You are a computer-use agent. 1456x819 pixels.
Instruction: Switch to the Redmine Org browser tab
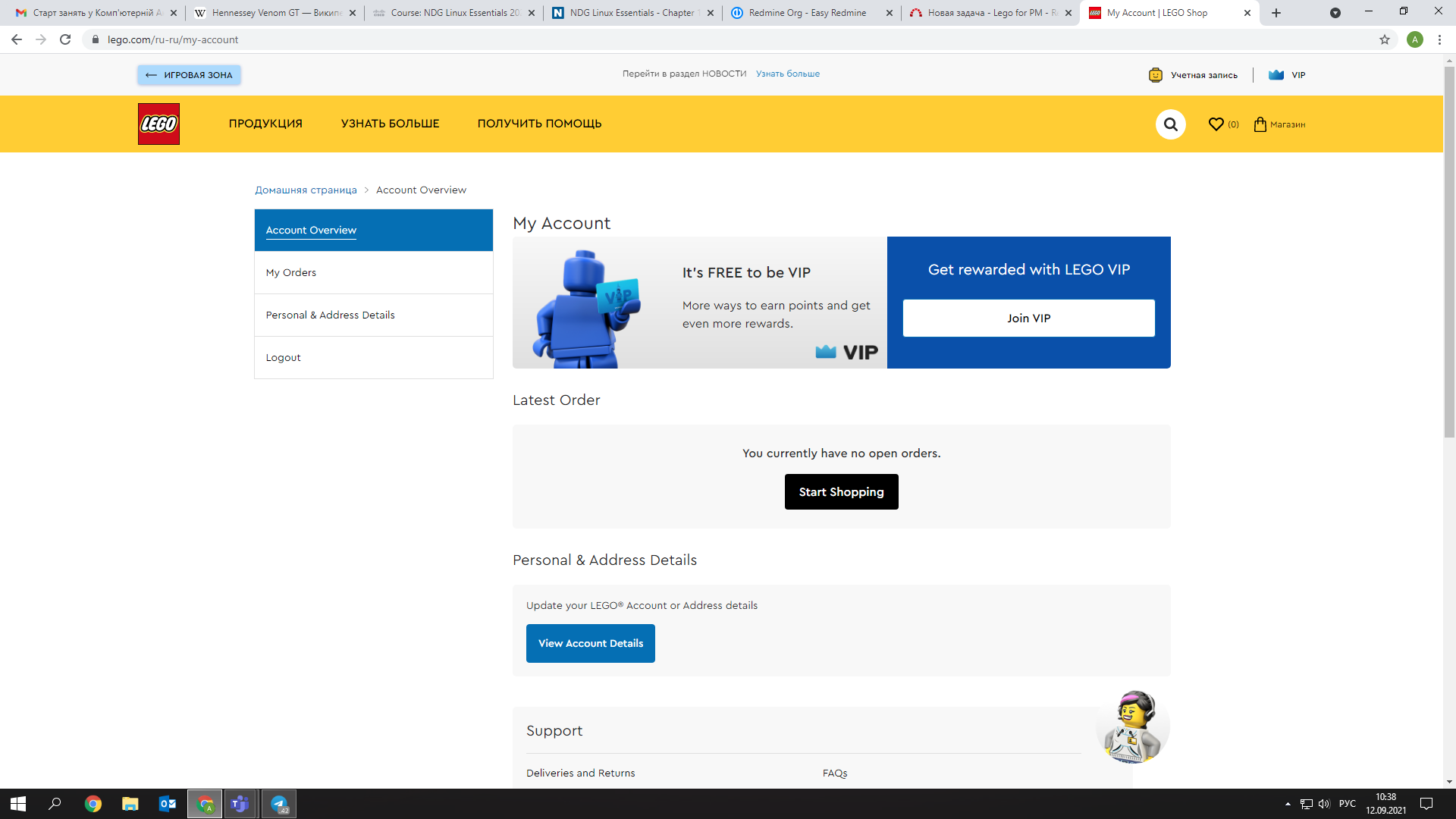(x=807, y=13)
